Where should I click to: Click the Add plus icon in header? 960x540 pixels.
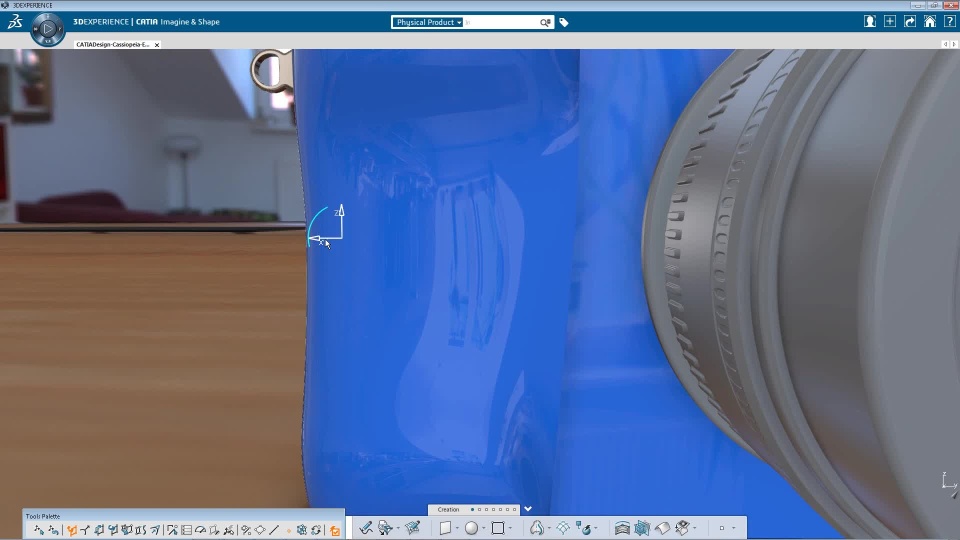tap(890, 21)
